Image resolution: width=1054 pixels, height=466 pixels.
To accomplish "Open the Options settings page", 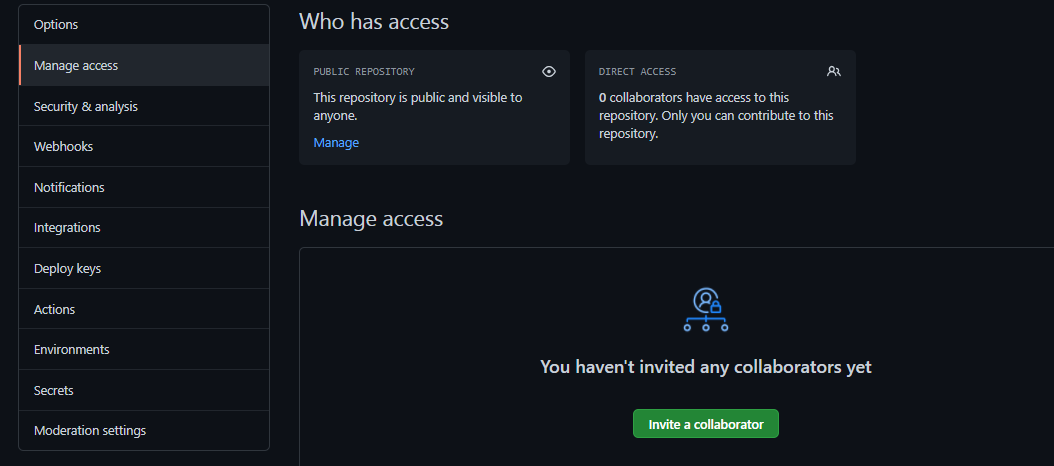I will pos(144,25).
